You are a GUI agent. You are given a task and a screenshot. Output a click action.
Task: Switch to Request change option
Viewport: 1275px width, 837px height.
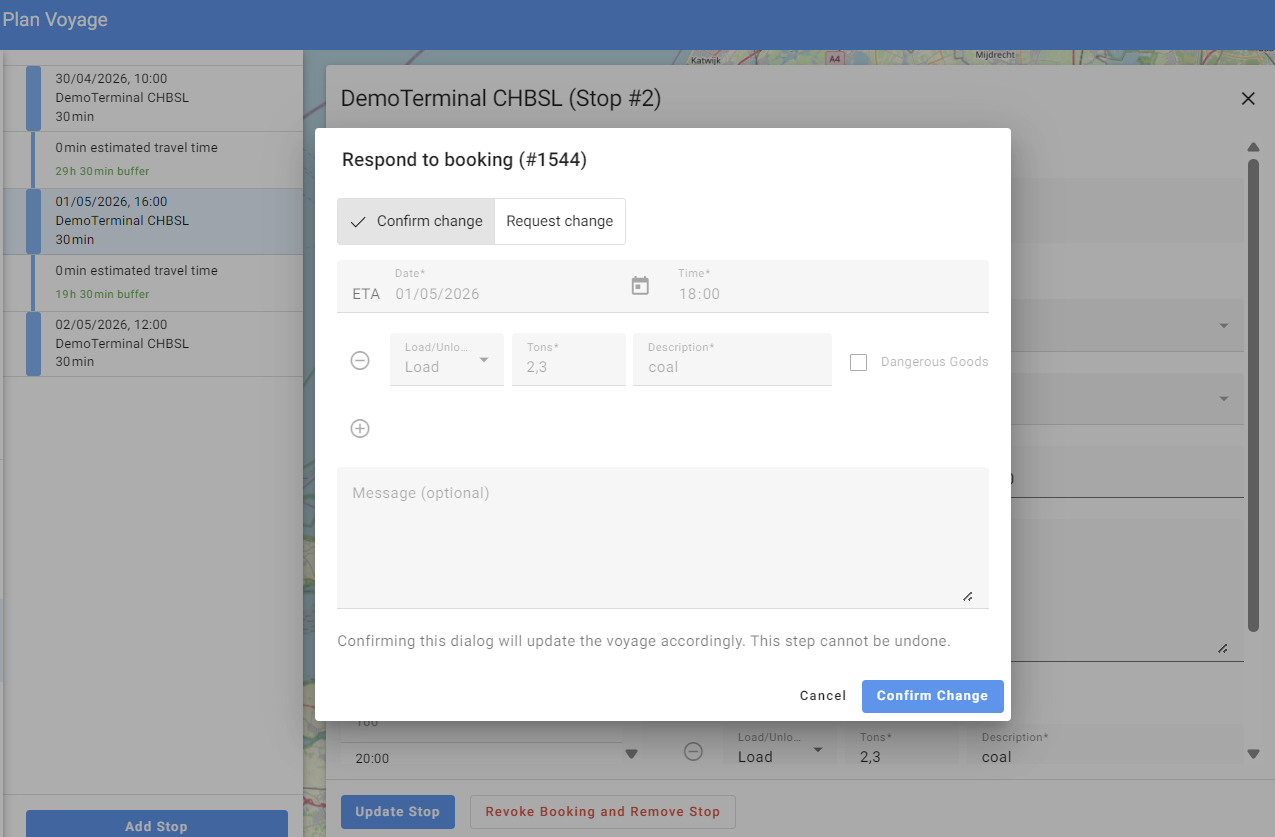tap(559, 221)
